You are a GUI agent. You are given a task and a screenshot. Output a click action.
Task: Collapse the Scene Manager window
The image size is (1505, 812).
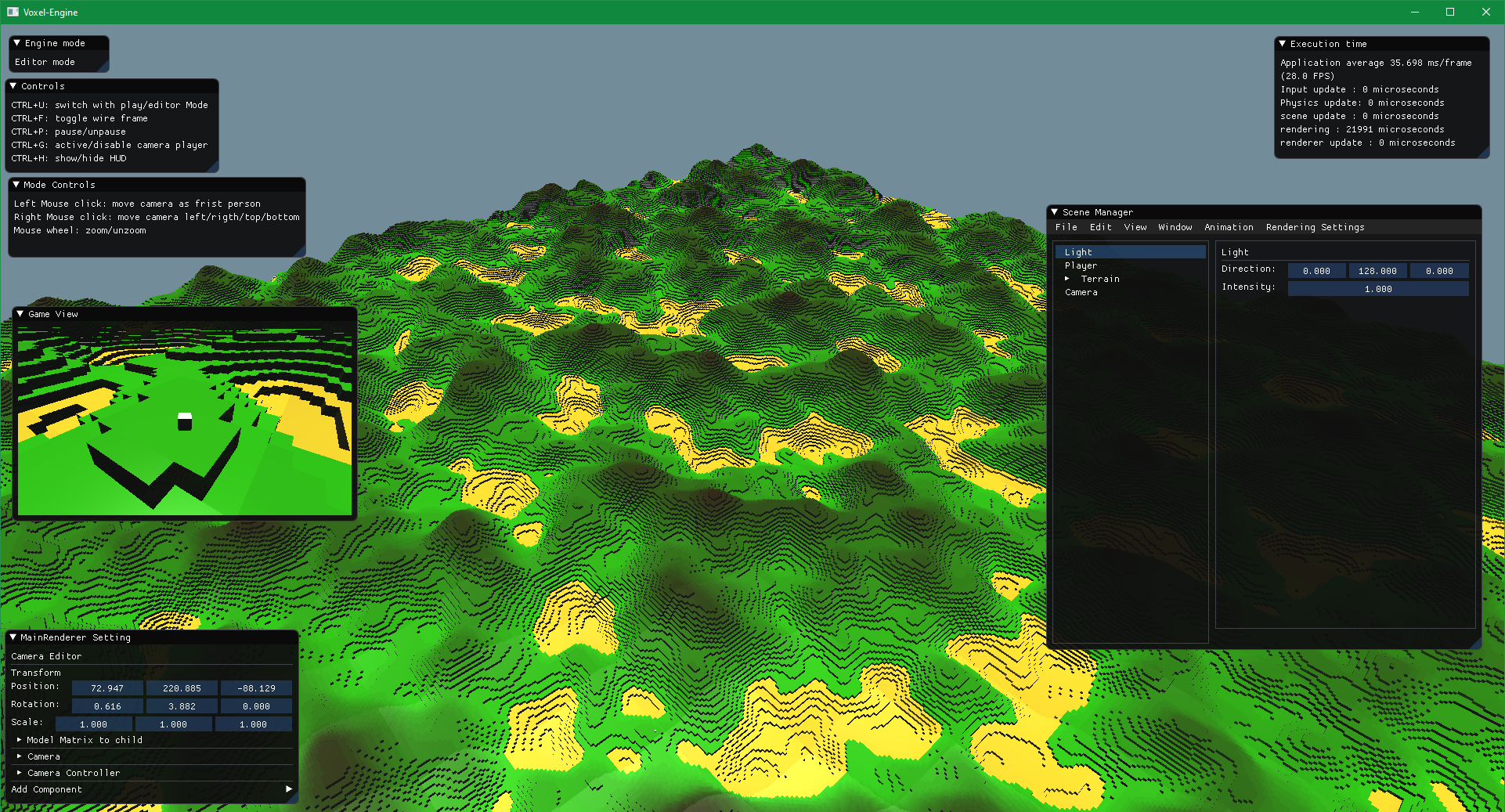pyautogui.click(x=1055, y=212)
